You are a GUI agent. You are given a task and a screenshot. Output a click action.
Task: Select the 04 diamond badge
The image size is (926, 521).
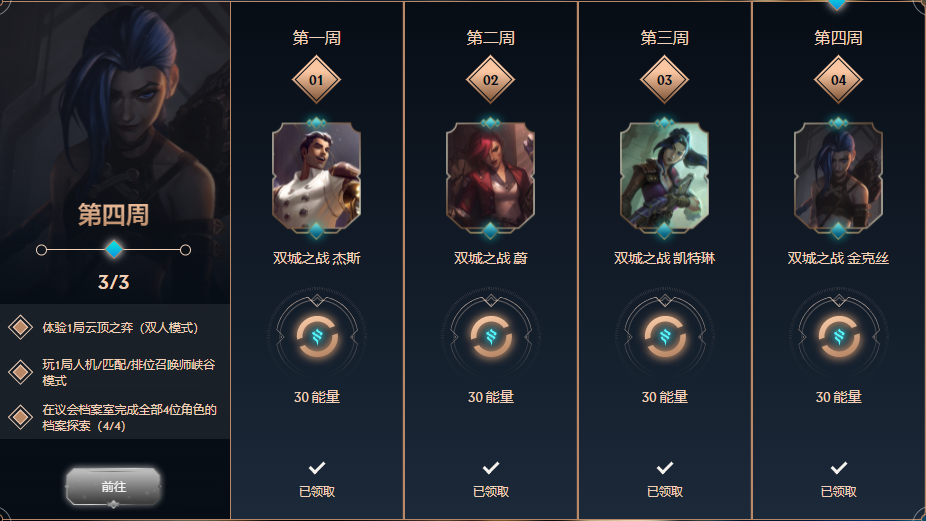[839, 80]
